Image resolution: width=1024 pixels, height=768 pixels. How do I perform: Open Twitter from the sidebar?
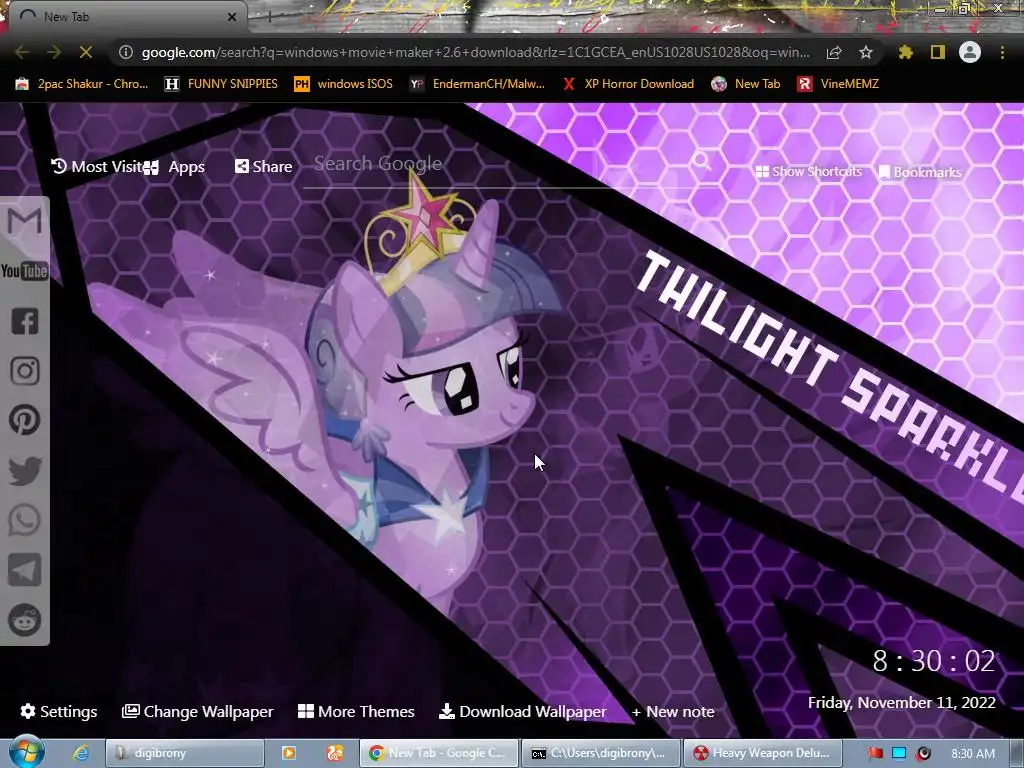pyautogui.click(x=25, y=470)
